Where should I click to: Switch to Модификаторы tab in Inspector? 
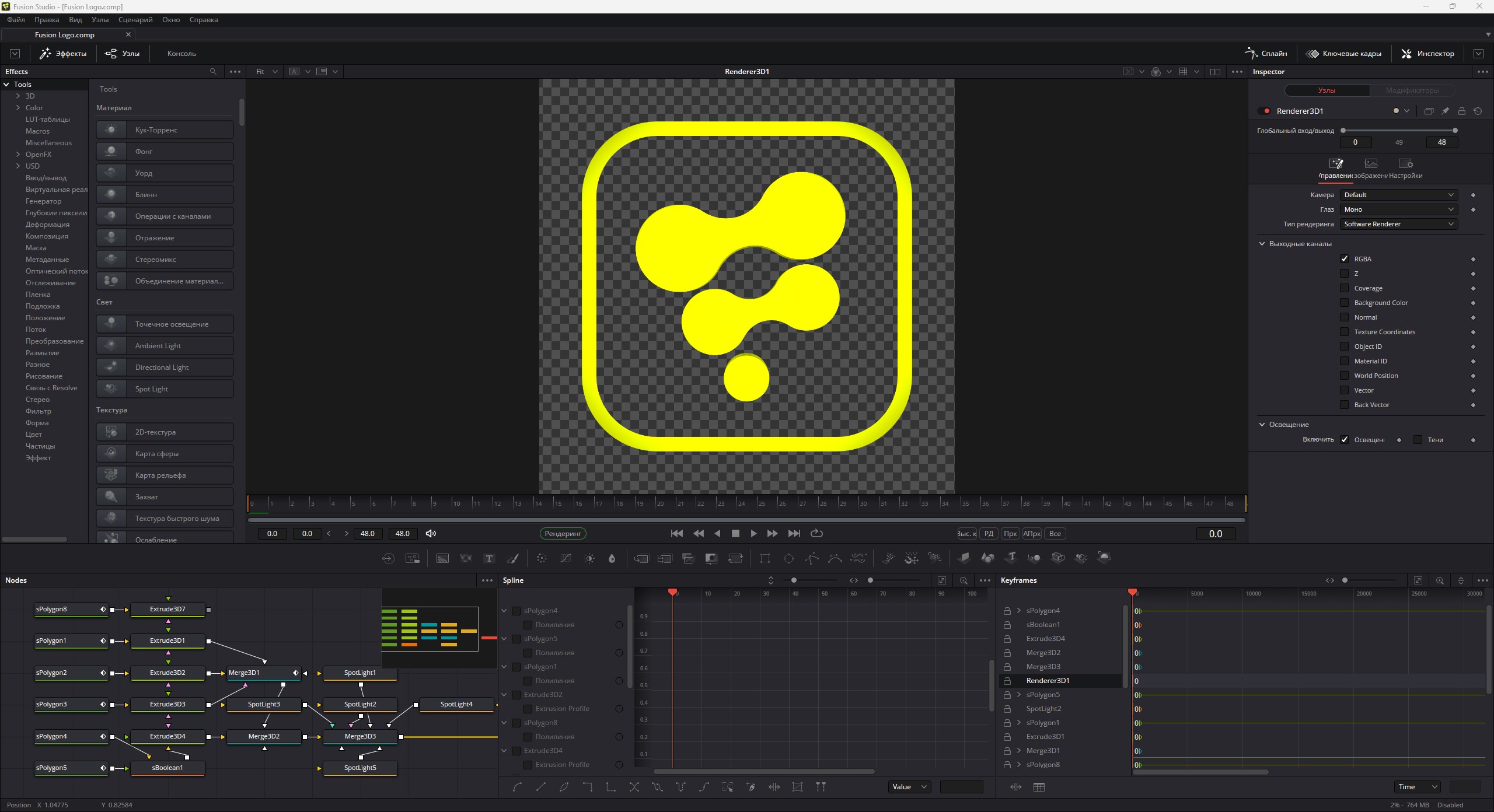(x=1412, y=90)
